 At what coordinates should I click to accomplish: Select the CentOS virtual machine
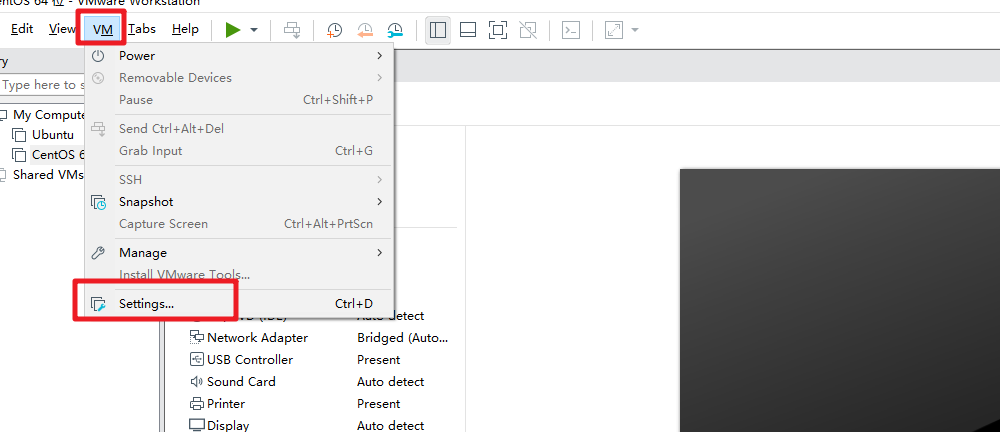tap(58, 155)
